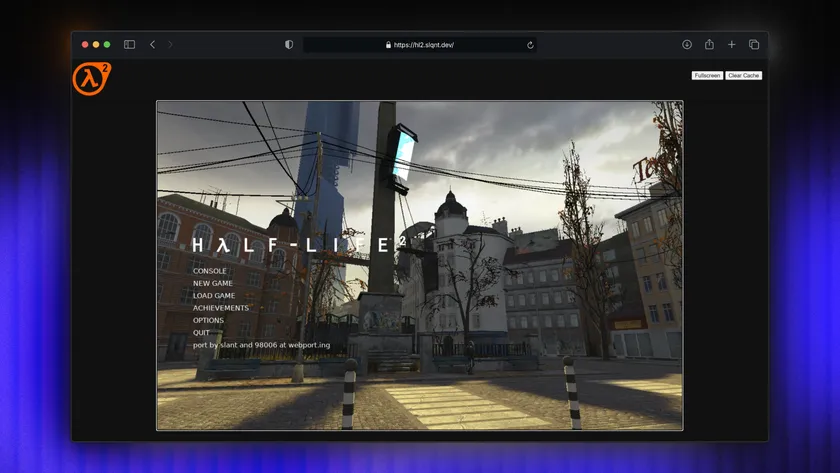The height and width of the screenshot is (473, 840).
Task: Maximize window with the green button
Action: coord(107,44)
